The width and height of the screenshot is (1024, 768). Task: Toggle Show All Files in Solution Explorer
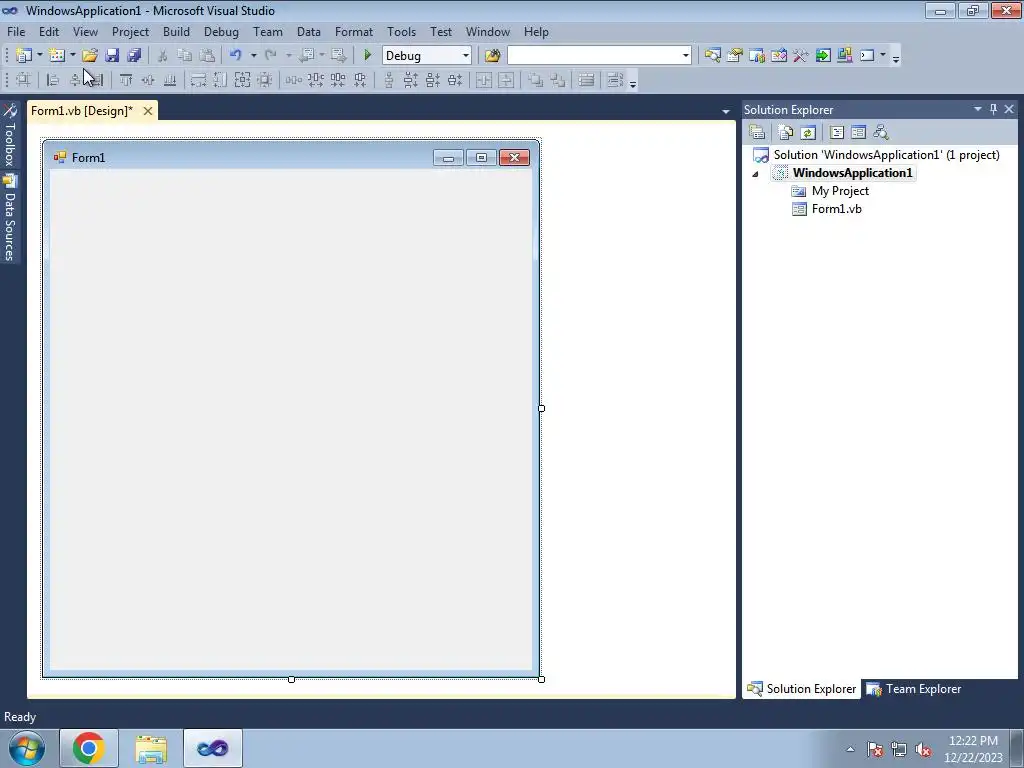click(x=786, y=133)
